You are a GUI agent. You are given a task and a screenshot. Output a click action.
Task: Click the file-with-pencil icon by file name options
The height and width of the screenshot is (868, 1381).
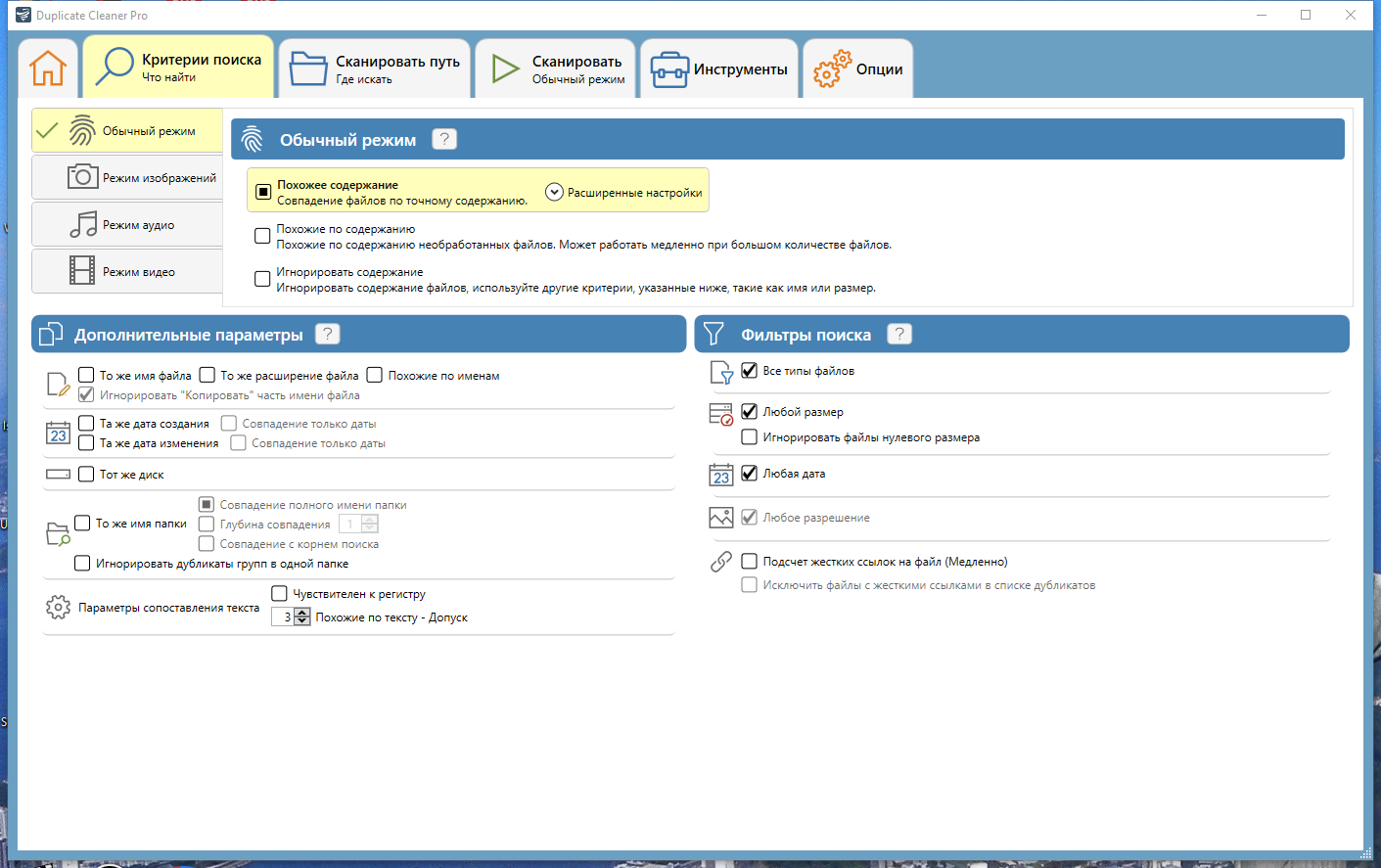58,385
